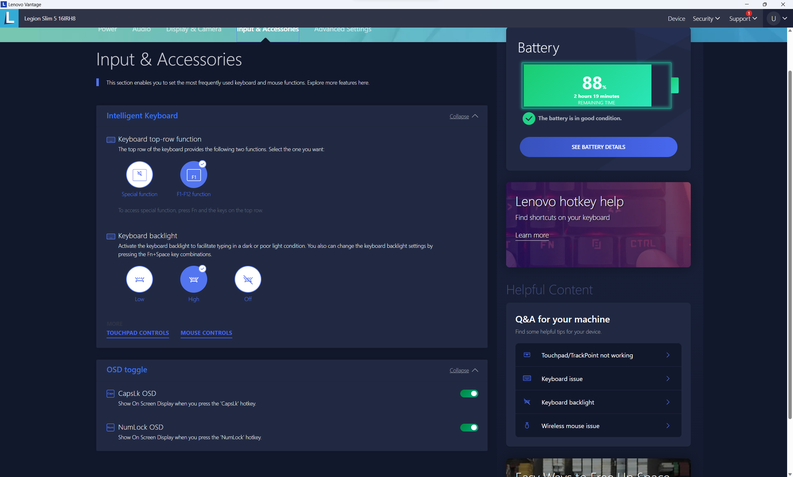Collapse the OSD toggle section
The height and width of the screenshot is (477, 793).
pos(463,370)
